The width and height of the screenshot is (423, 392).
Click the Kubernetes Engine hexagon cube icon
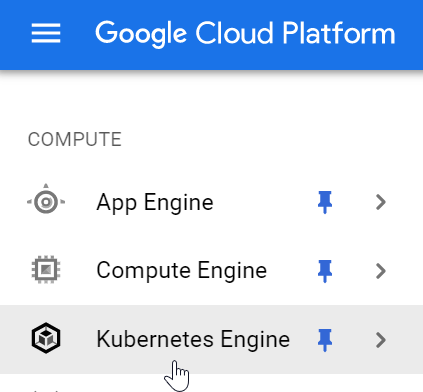click(x=46, y=338)
